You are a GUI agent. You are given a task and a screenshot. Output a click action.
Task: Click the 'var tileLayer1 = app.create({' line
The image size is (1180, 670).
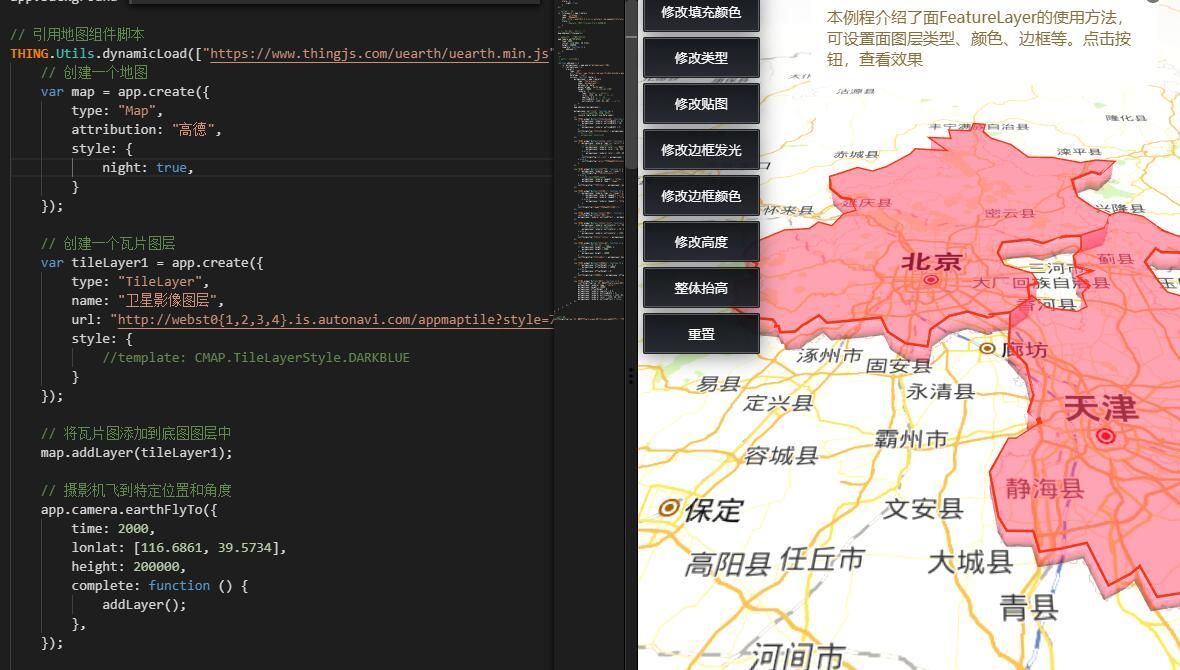pyautogui.click(x=152, y=263)
